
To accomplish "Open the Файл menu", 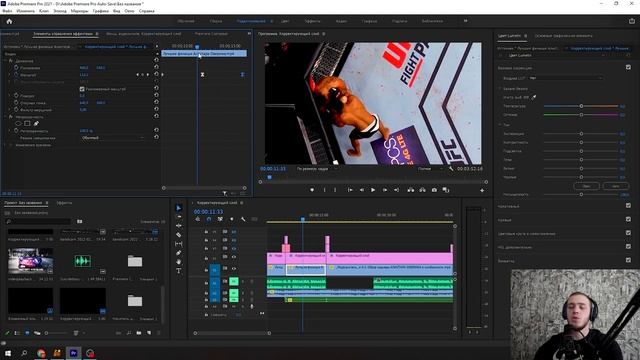I will [7, 11].
